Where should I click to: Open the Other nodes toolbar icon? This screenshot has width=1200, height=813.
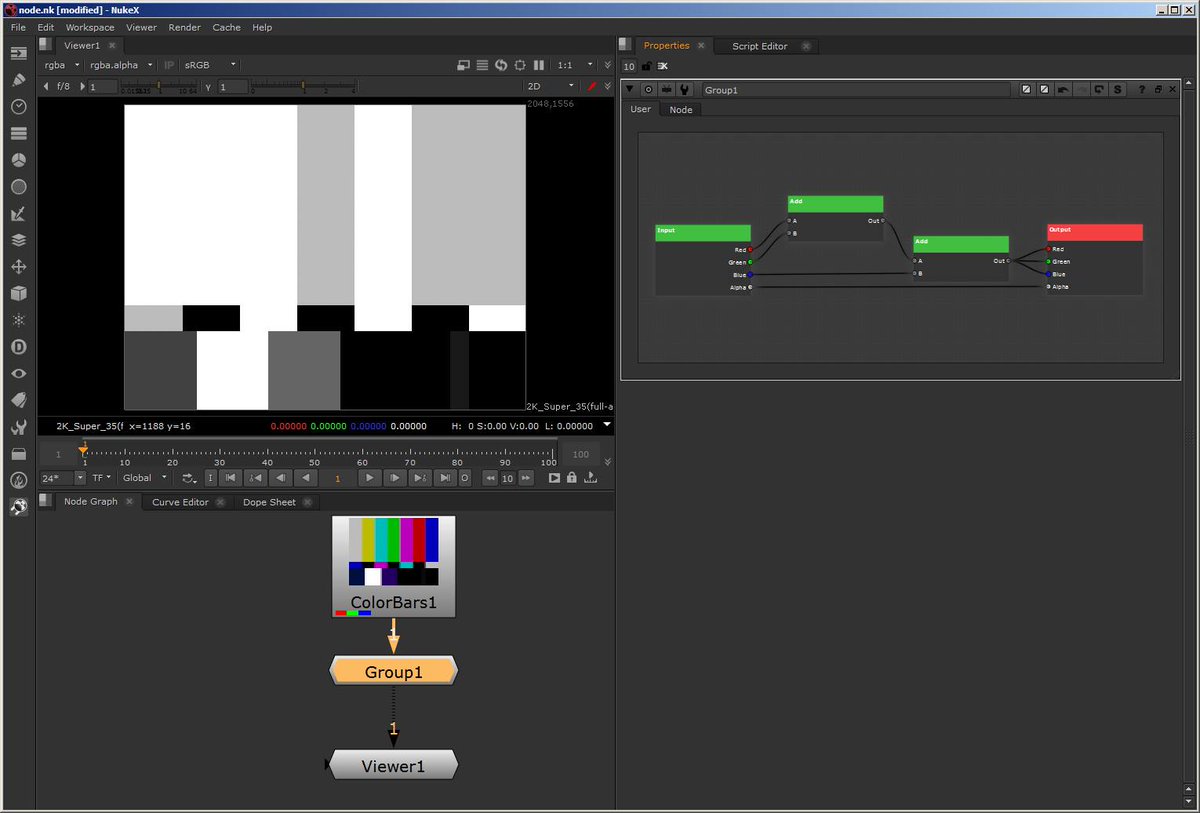(x=18, y=454)
